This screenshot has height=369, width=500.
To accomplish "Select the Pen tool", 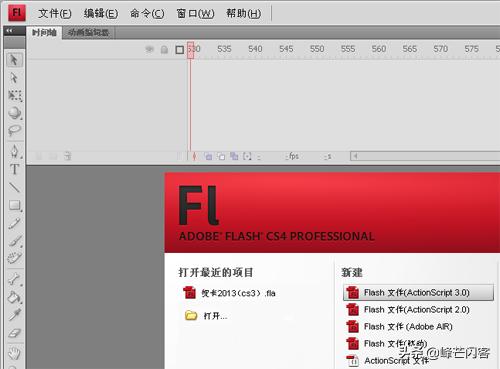I will [x=15, y=151].
